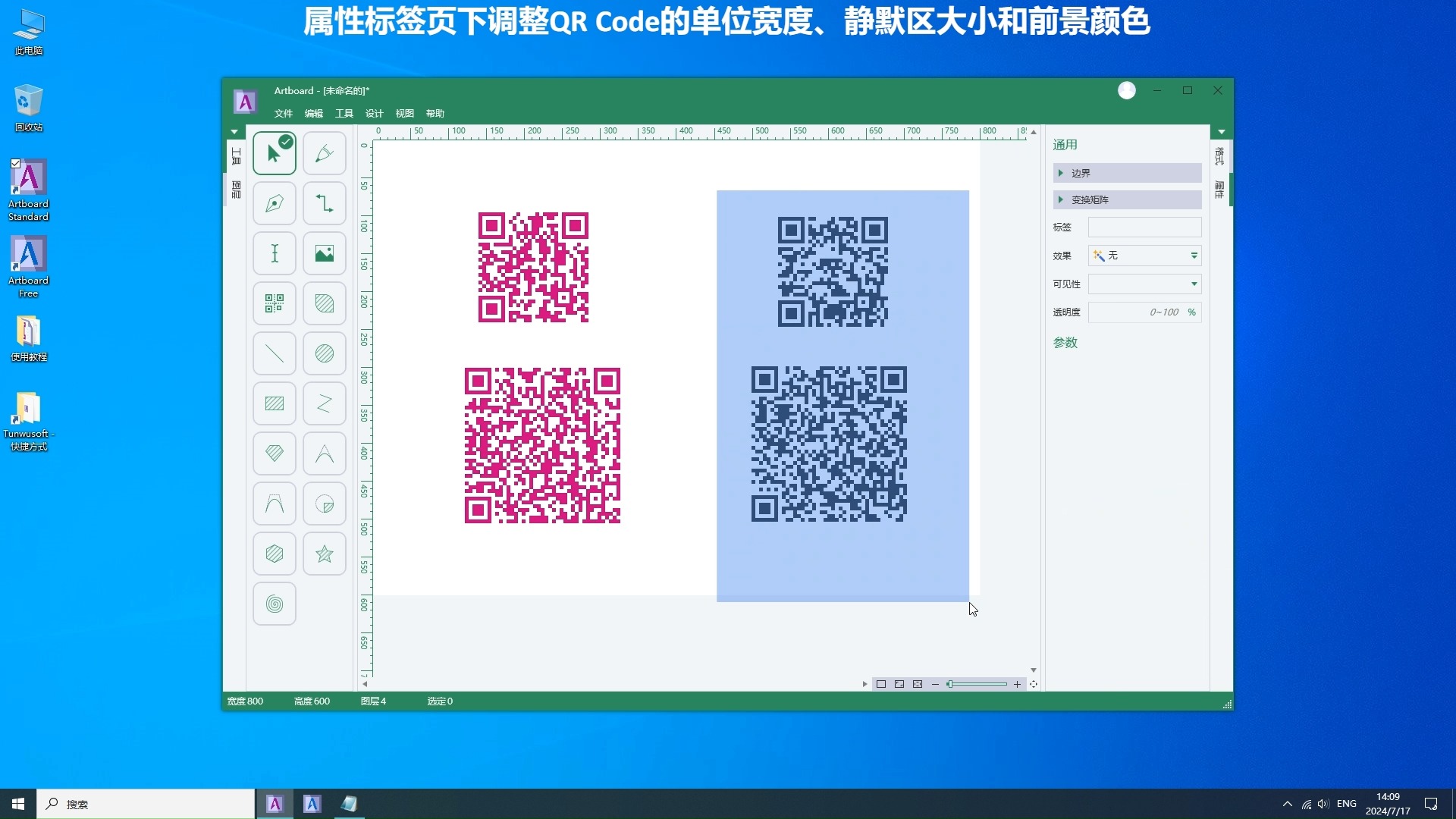Open the right panel dropdown arrow
This screenshot has height=819, width=1456.
tap(1222, 132)
